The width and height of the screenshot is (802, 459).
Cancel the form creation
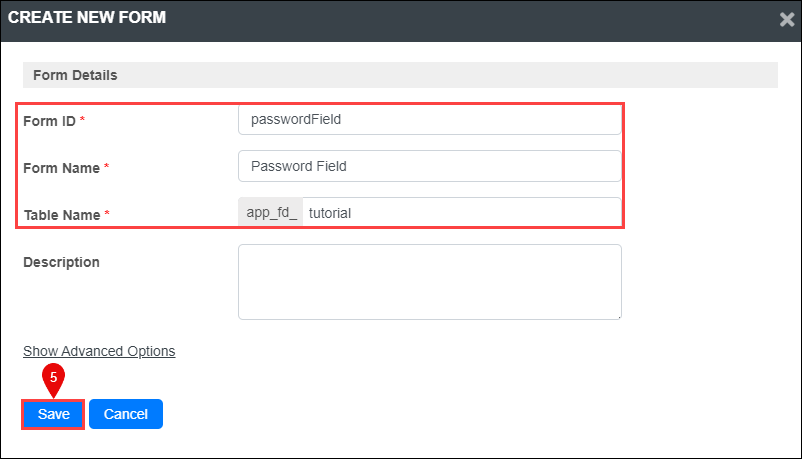[126, 414]
